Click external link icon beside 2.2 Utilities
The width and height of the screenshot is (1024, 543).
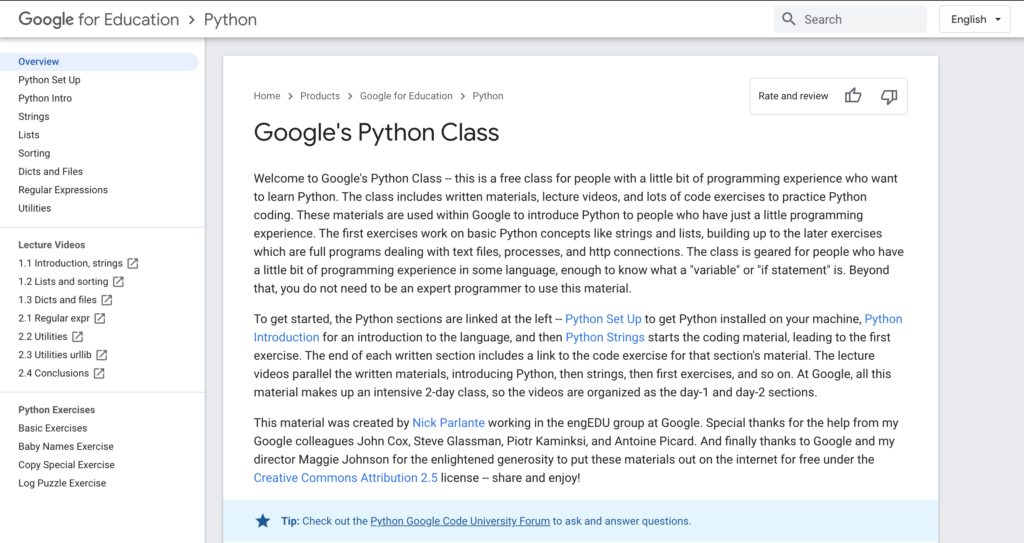pyautogui.click(x=77, y=337)
